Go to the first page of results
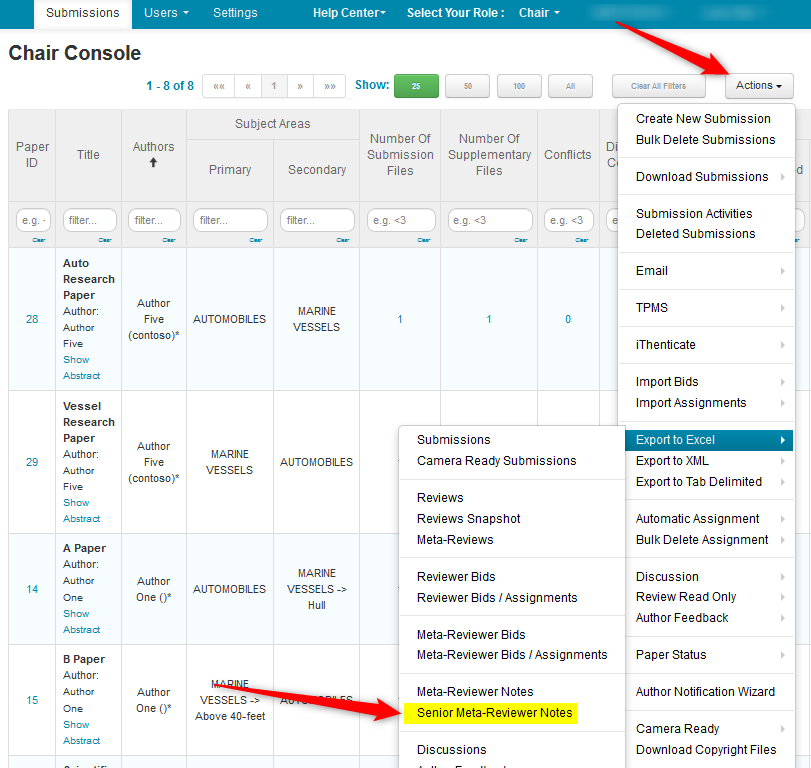Image resolution: width=811 pixels, height=768 pixels. 218,86
